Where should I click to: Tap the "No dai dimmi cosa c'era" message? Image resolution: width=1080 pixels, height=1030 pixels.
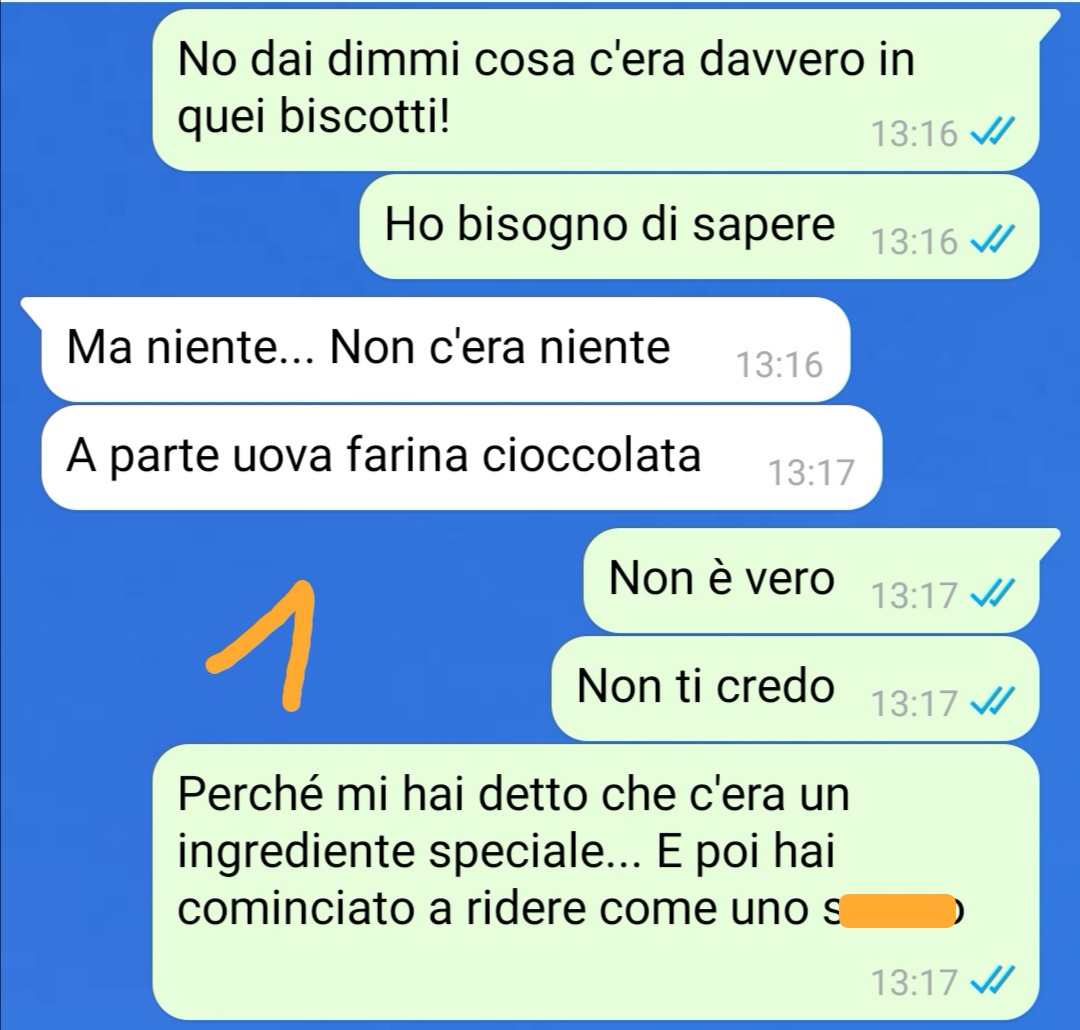596,90
